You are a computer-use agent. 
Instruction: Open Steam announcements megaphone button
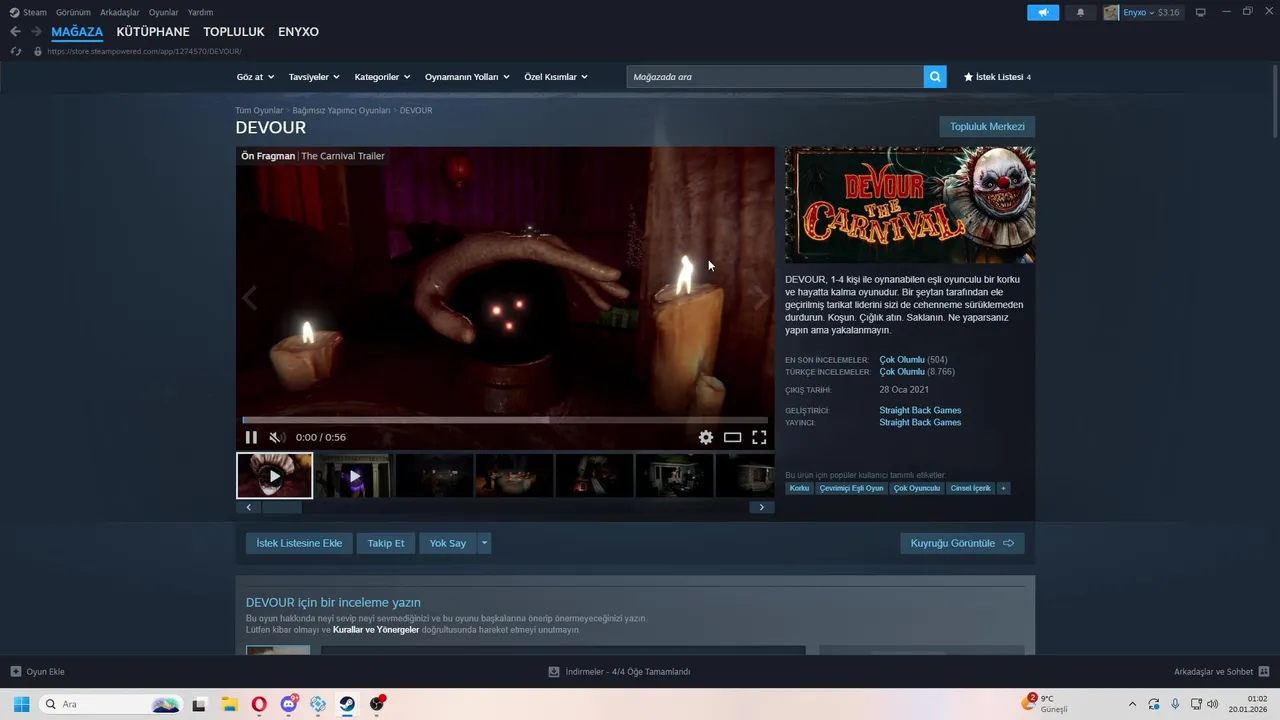click(1043, 12)
